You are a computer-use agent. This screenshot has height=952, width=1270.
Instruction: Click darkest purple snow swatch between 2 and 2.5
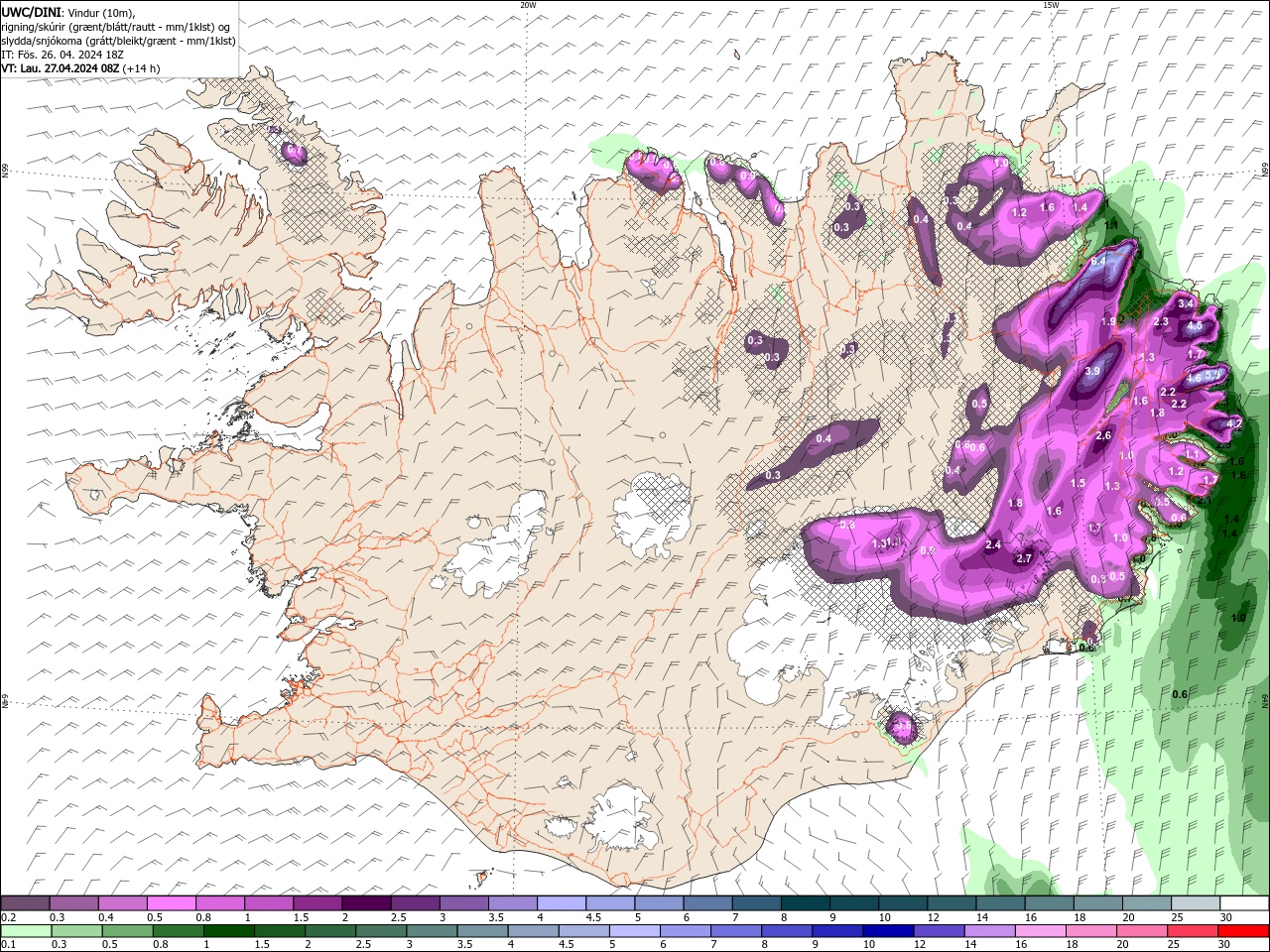tap(366, 904)
